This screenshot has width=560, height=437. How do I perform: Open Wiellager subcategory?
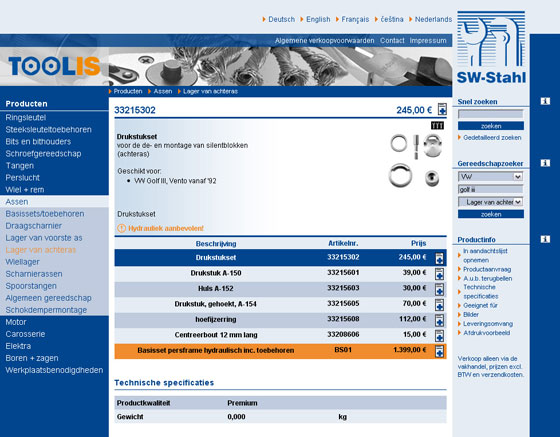point(22,262)
